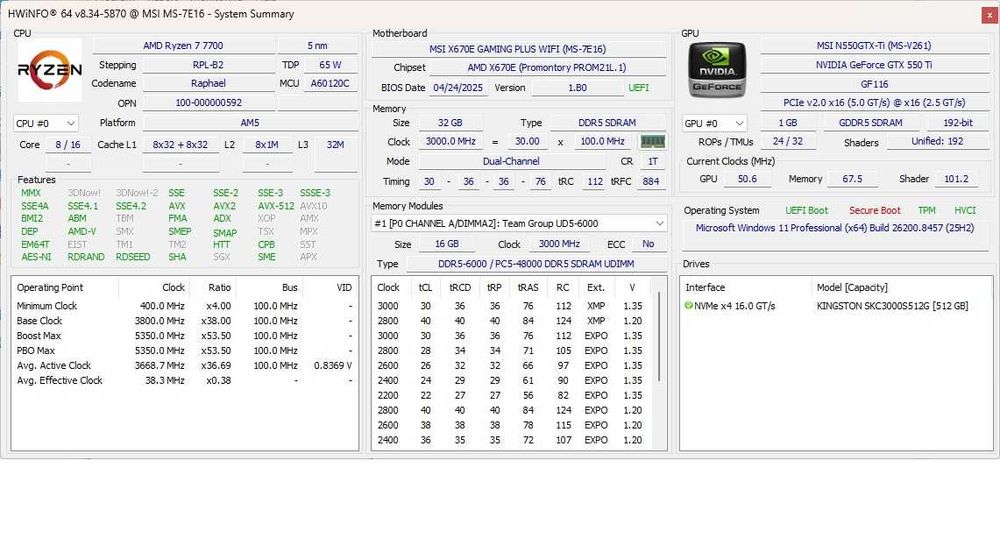1000x538 pixels.
Task: Select the 5 nm process field
Action: 318,45
